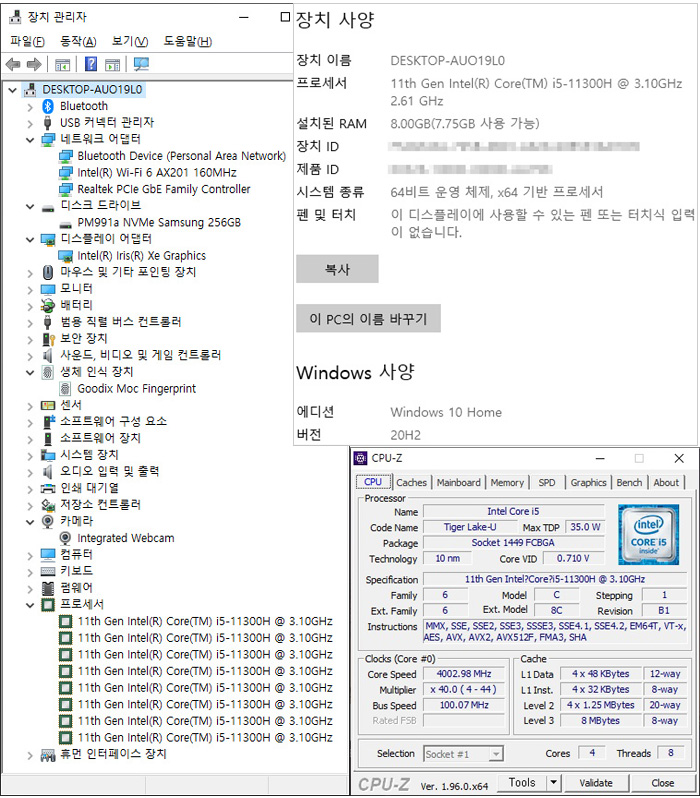Open the Tools dropdown arrow in CPU-Z
The height and width of the screenshot is (798, 700).
[x=555, y=783]
